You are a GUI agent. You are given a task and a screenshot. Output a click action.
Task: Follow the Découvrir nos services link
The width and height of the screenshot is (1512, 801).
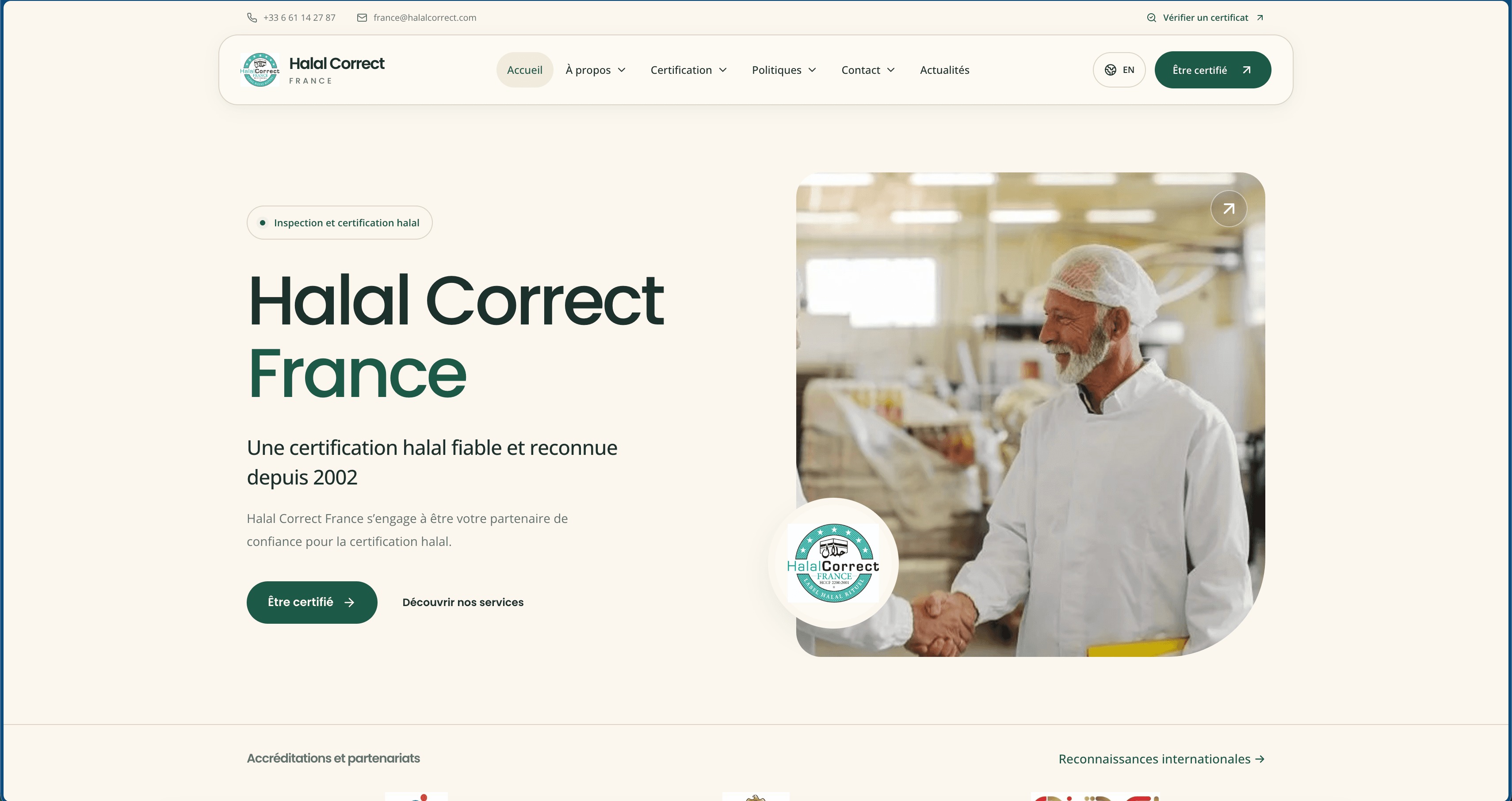coord(462,602)
